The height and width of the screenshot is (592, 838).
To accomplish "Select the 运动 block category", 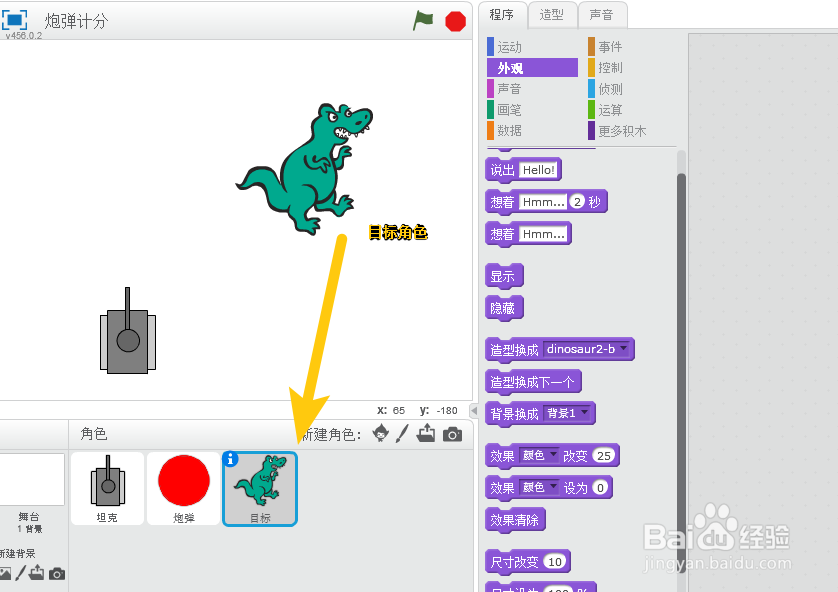I will 532,47.
